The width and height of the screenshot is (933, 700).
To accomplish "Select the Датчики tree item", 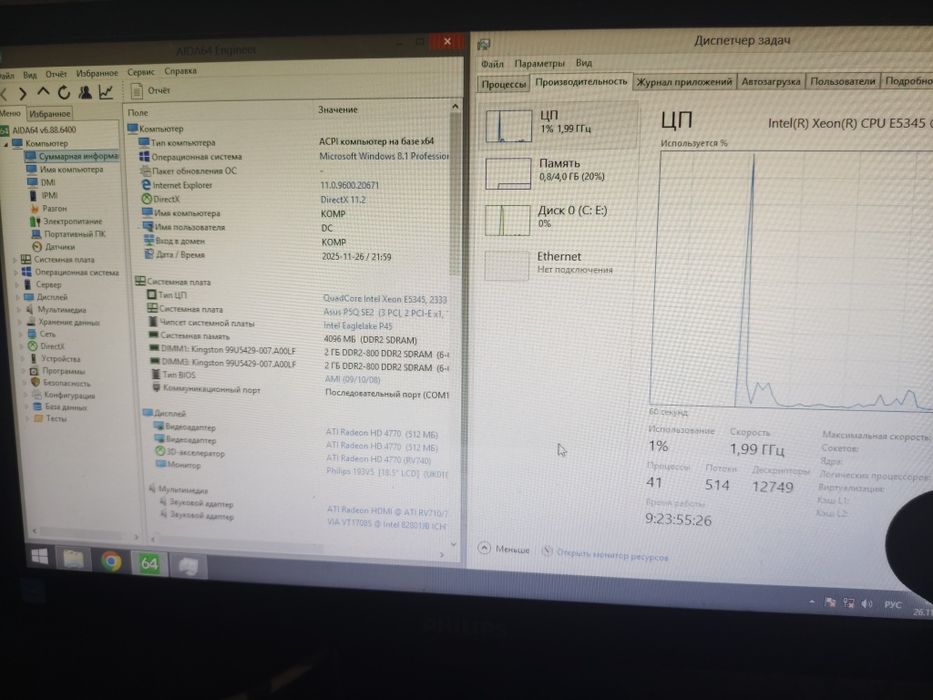I will pos(54,246).
